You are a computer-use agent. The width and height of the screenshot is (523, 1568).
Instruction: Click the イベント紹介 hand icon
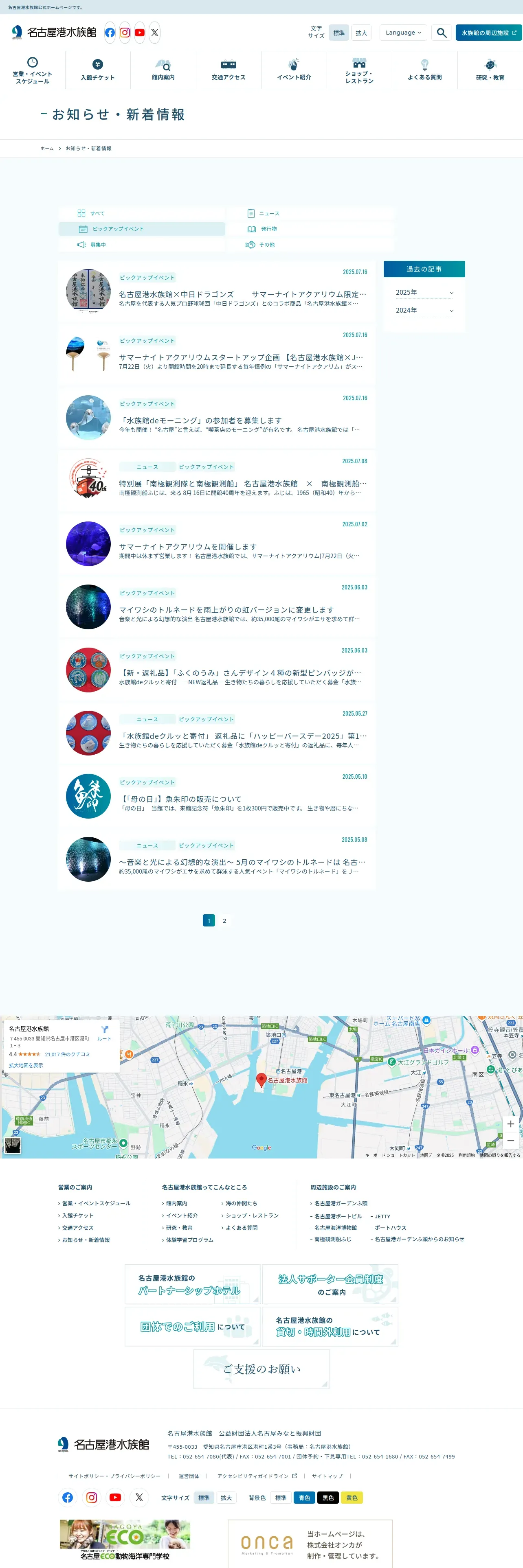(294, 64)
